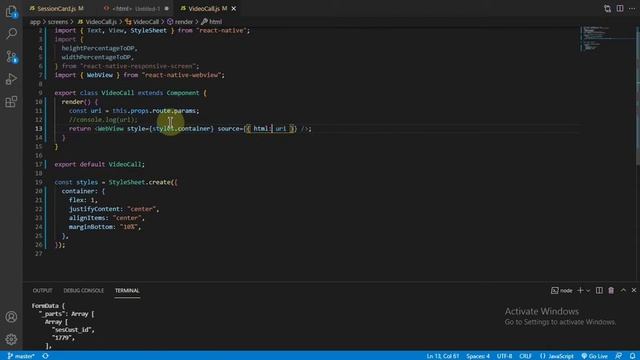This screenshot has width=640, height=360.
Task: Click the screens breadcrumb segment
Action: click(x=58, y=22)
